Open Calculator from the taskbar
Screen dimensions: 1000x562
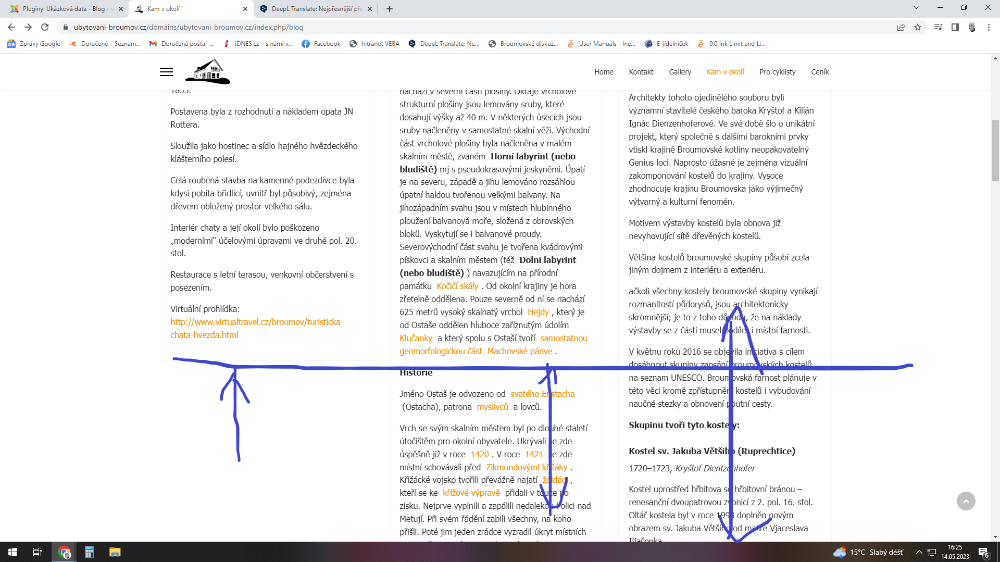[89, 552]
